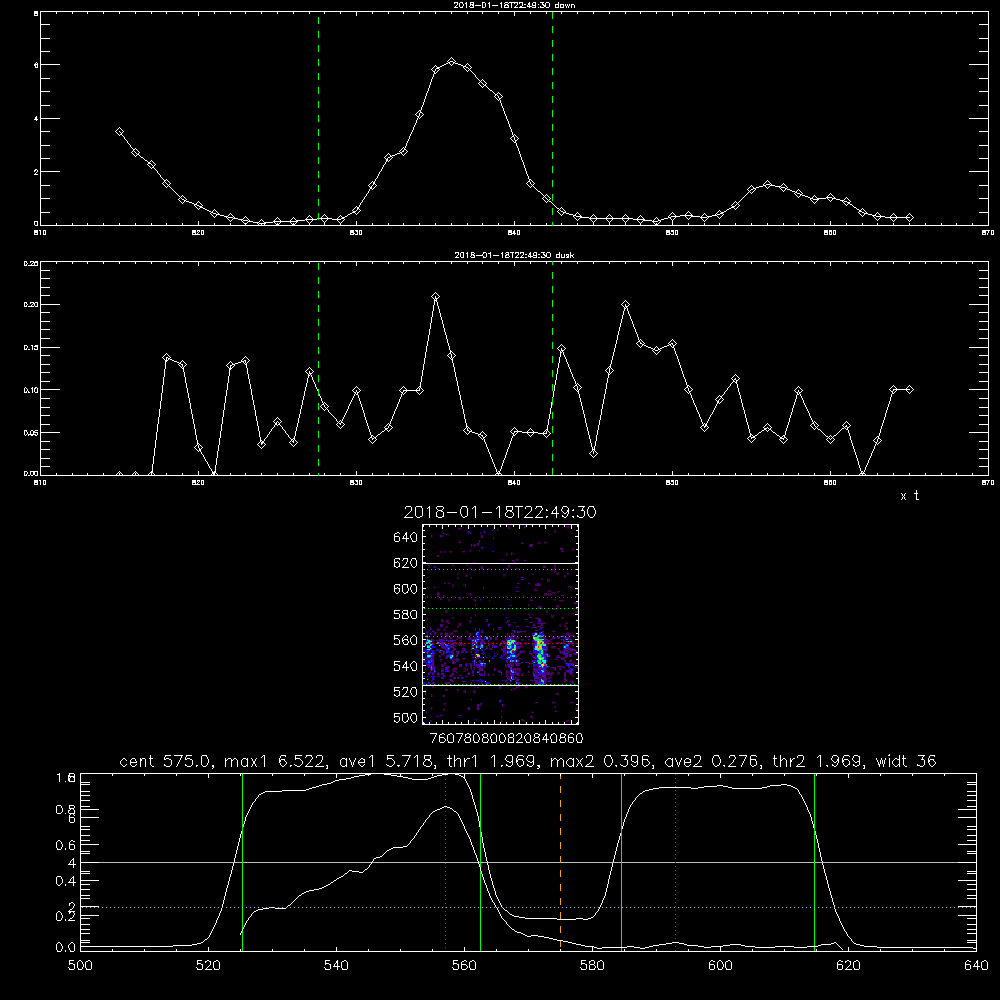Click the last data point of dawn curve

pyautogui.click(x=909, y=217)
